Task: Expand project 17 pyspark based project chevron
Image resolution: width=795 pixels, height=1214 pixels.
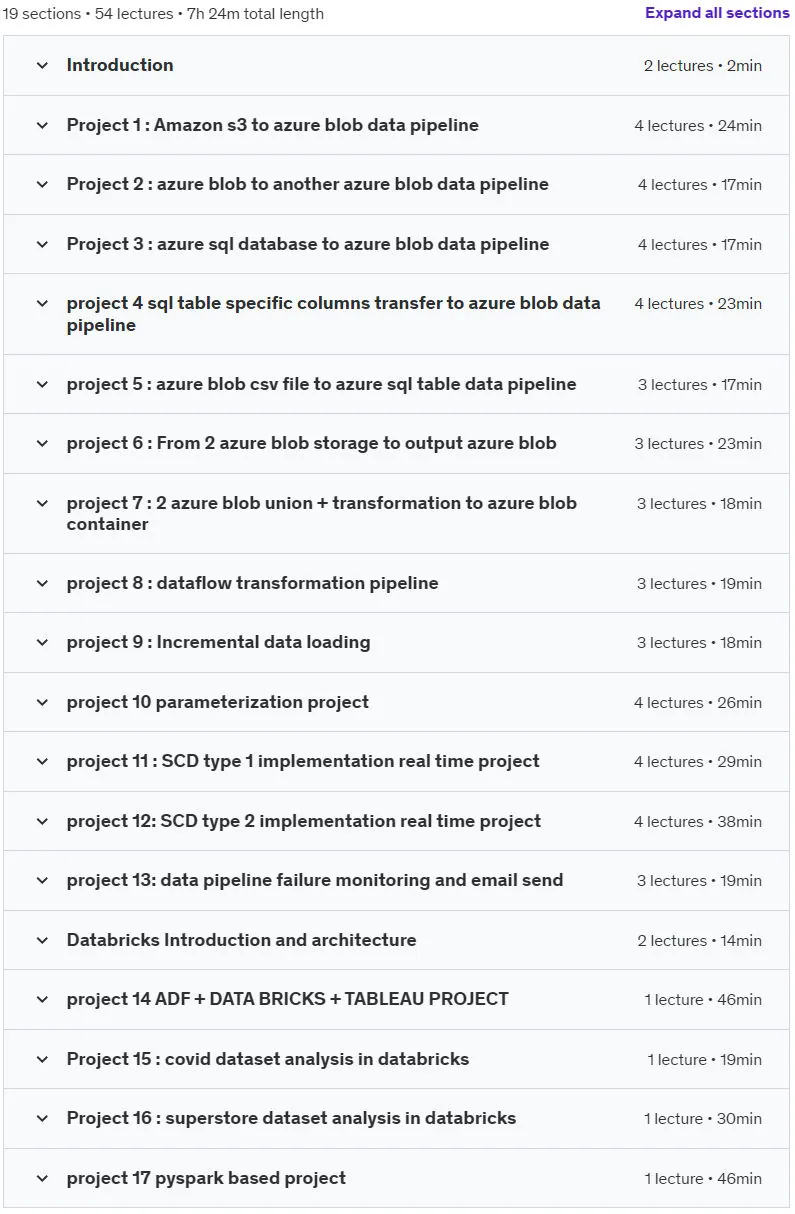Action: point(42,1178)
